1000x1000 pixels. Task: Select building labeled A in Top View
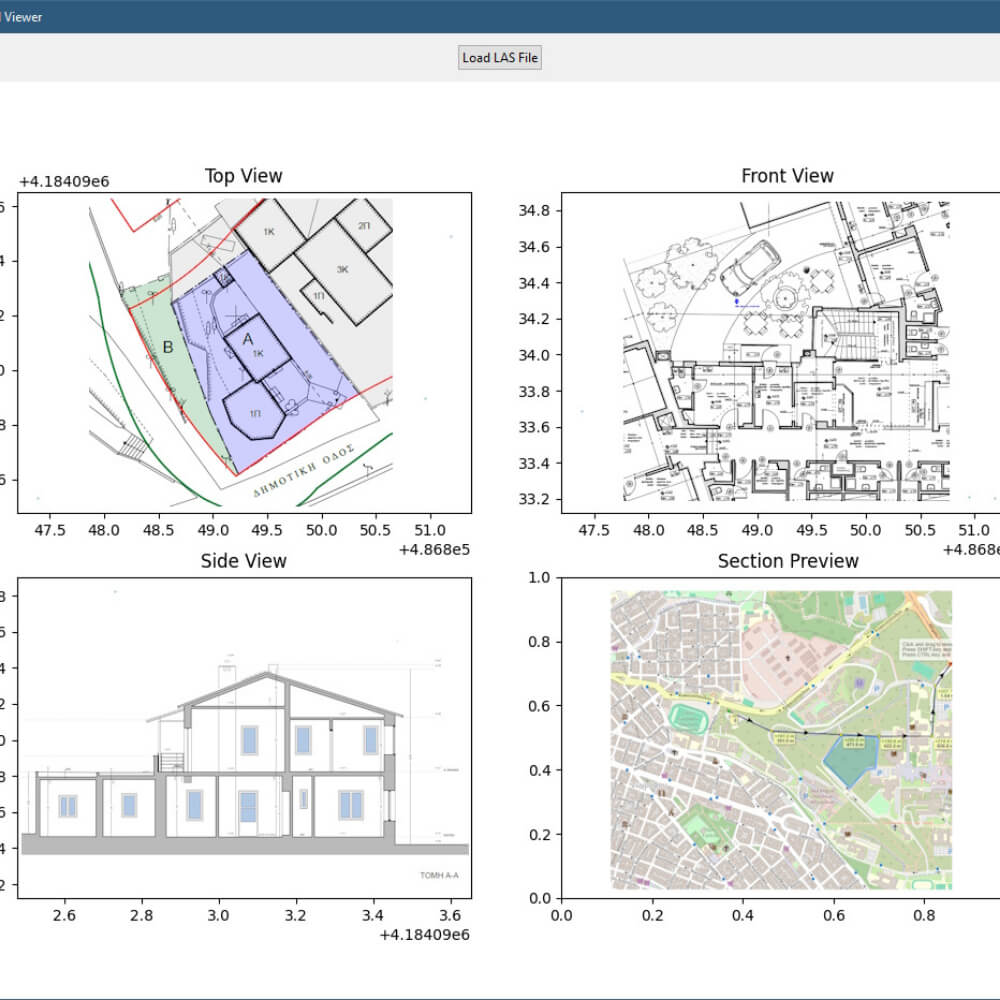pos(256,348)
